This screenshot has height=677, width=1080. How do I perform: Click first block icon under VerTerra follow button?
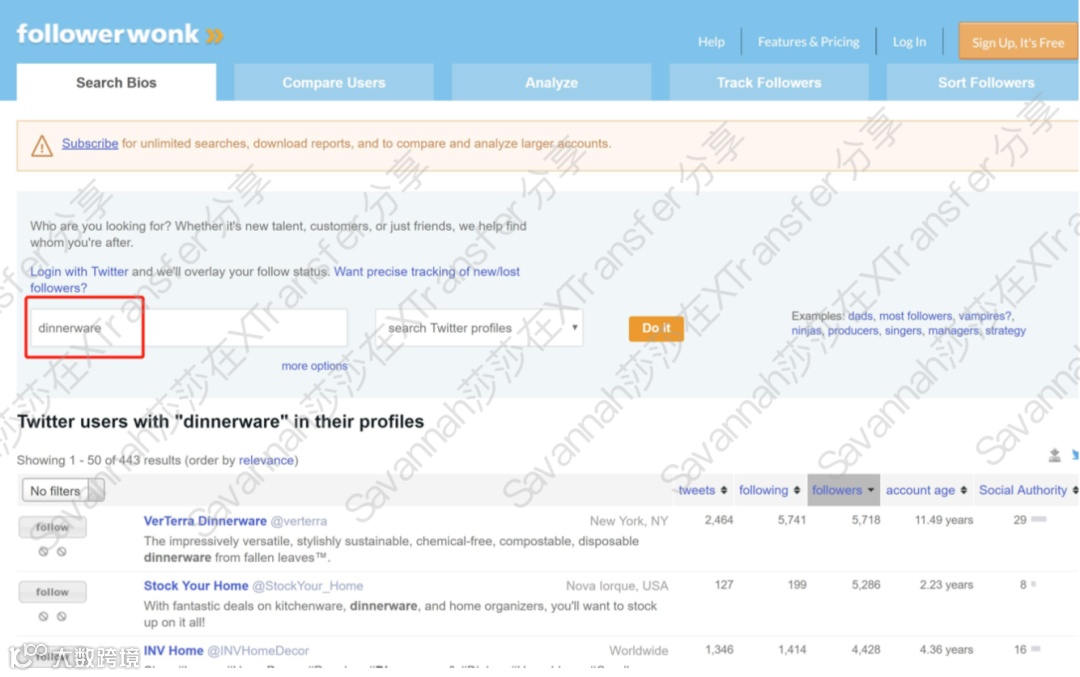43,551
